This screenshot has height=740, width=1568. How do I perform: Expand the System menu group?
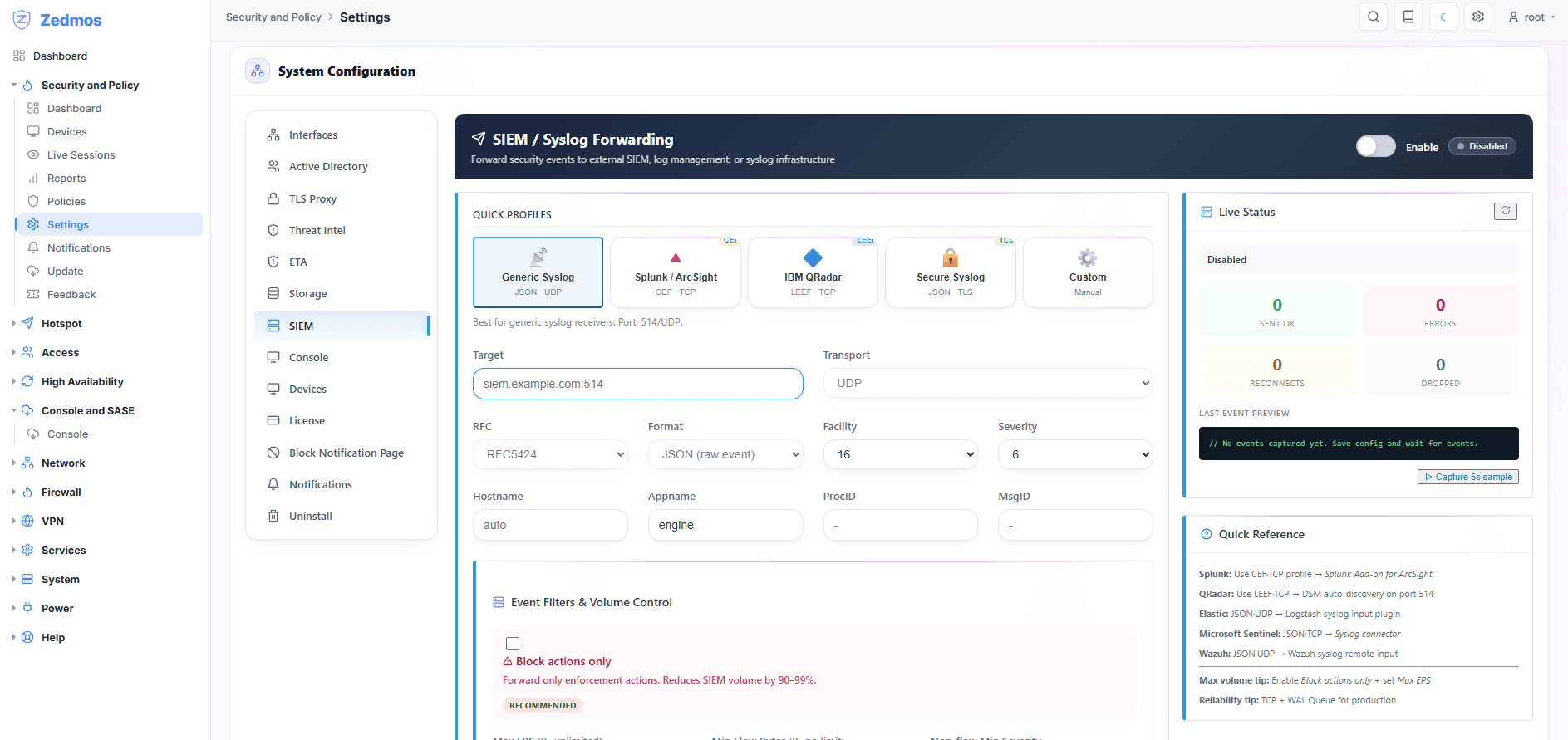[61, 579]
